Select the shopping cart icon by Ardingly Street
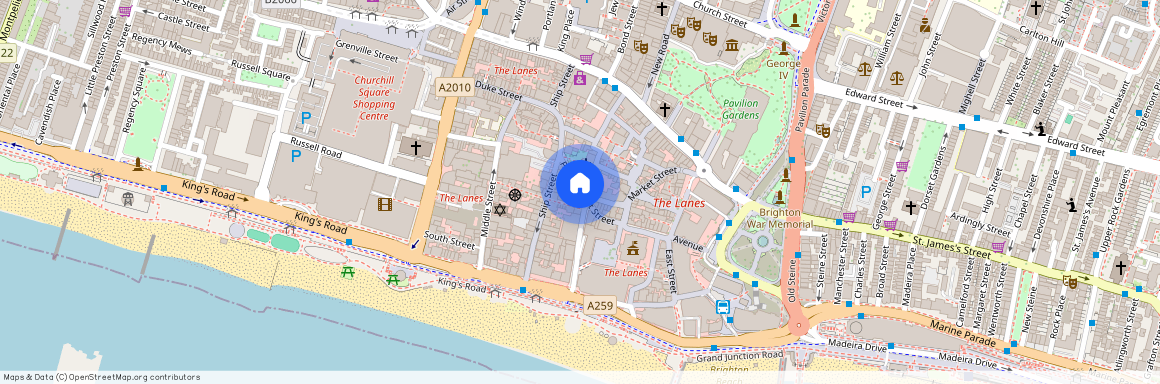1160x384 pixels. [998, 246]
